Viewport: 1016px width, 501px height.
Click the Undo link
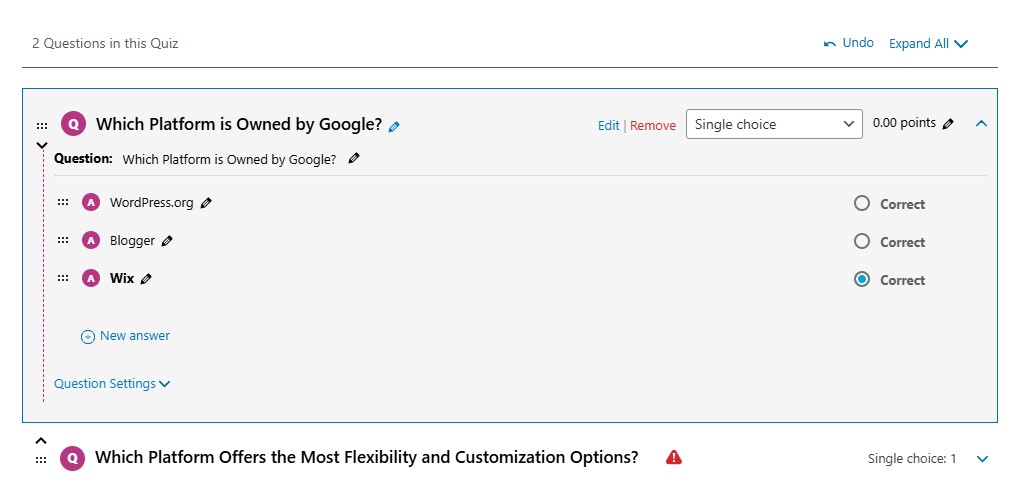pyautogui.click(x=849, y=43)
